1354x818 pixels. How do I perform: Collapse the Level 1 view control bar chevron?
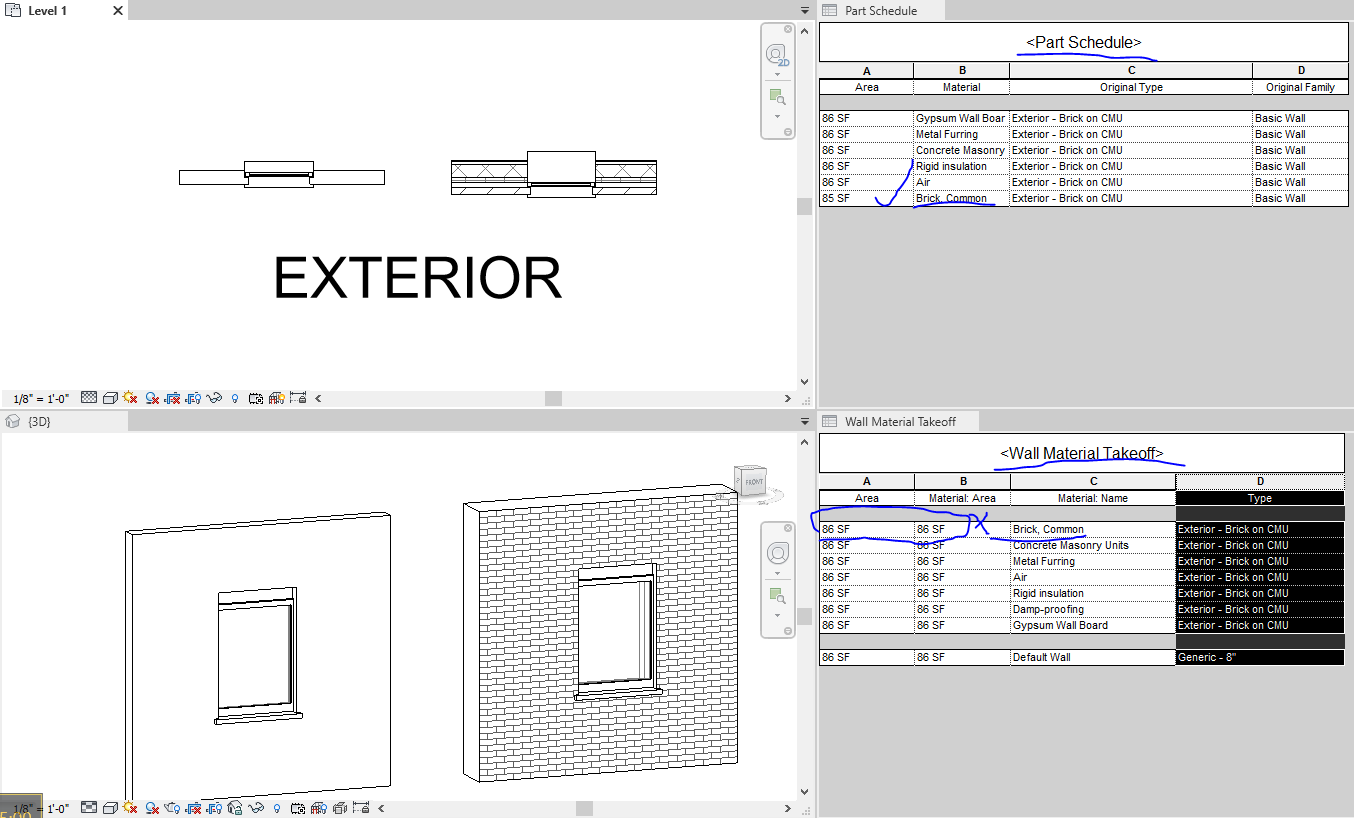318,397
